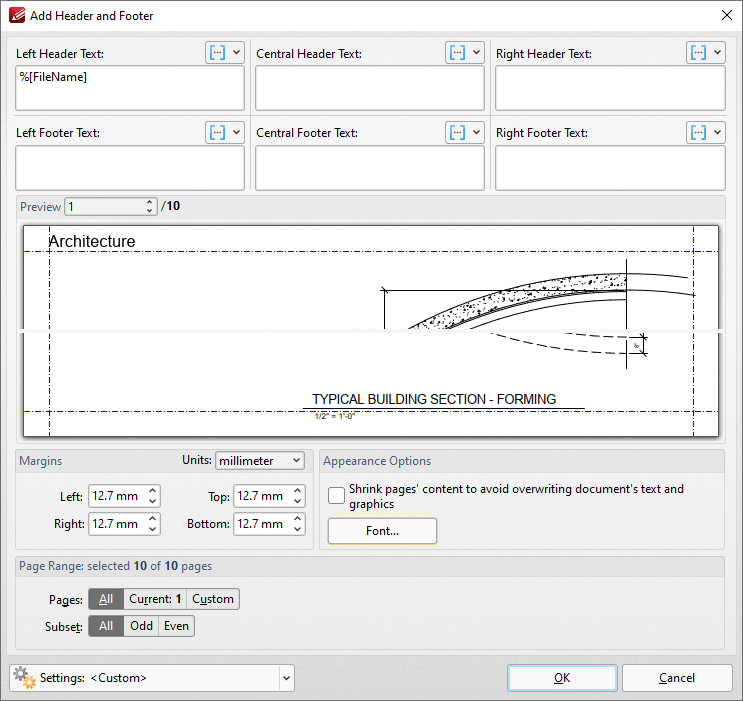Focus the Right Footer Text field
Screen dimensions: 743x701
(610, 168)
